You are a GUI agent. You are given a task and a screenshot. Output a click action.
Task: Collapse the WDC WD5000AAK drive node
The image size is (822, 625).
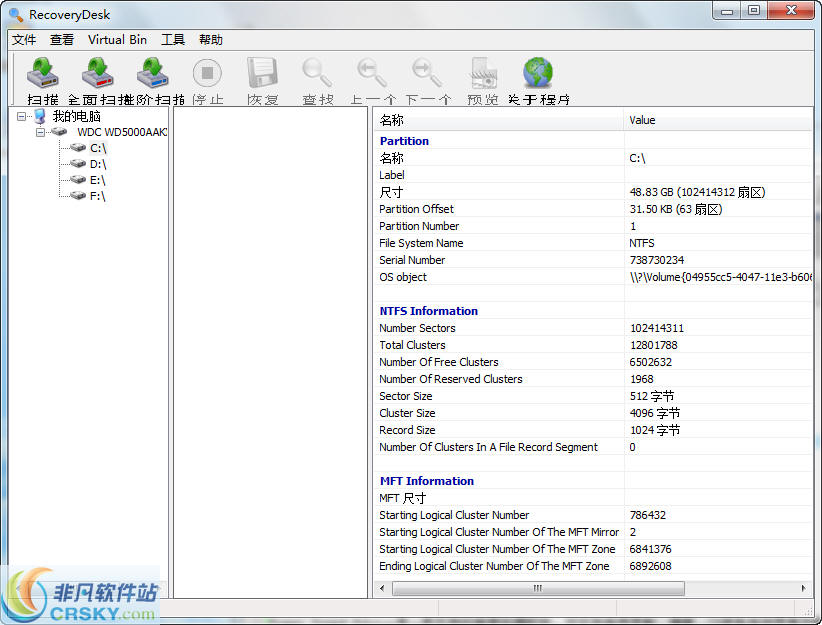point(41,131)
